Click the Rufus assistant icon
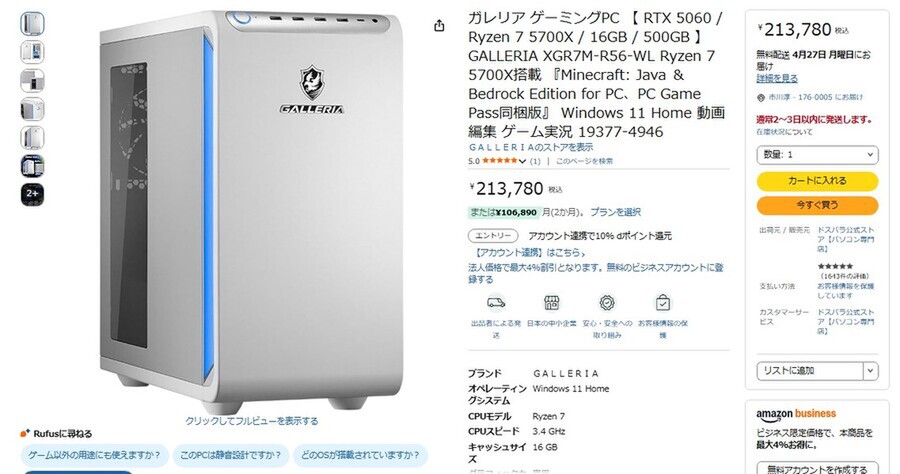This screenshot has width=900, height=474. tap(25, 433)
